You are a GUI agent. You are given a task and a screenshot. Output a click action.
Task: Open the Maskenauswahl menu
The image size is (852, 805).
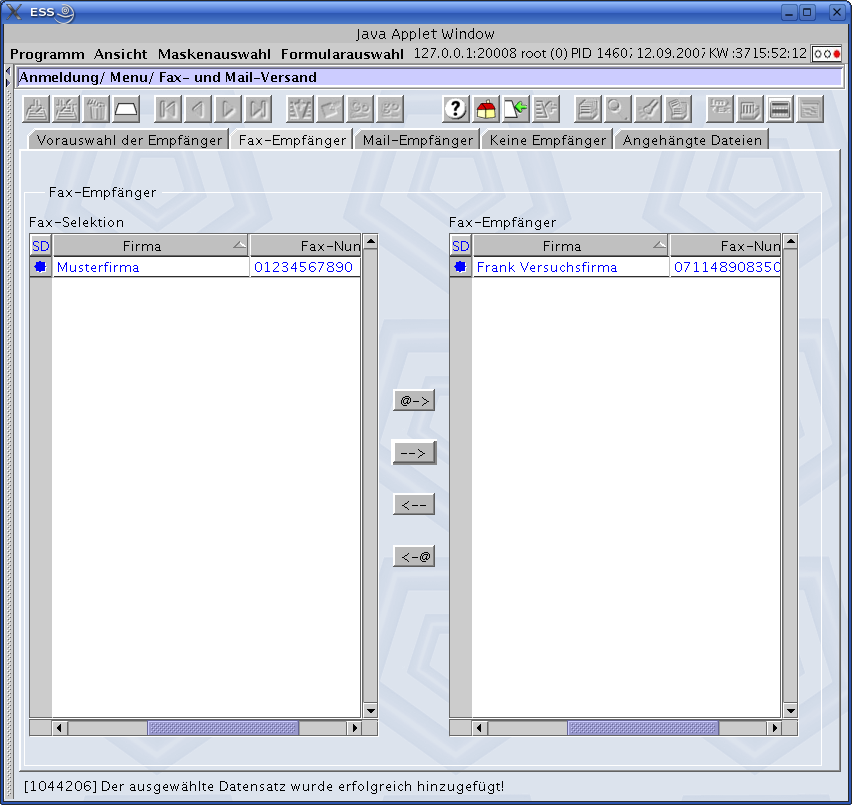[214, 54]
